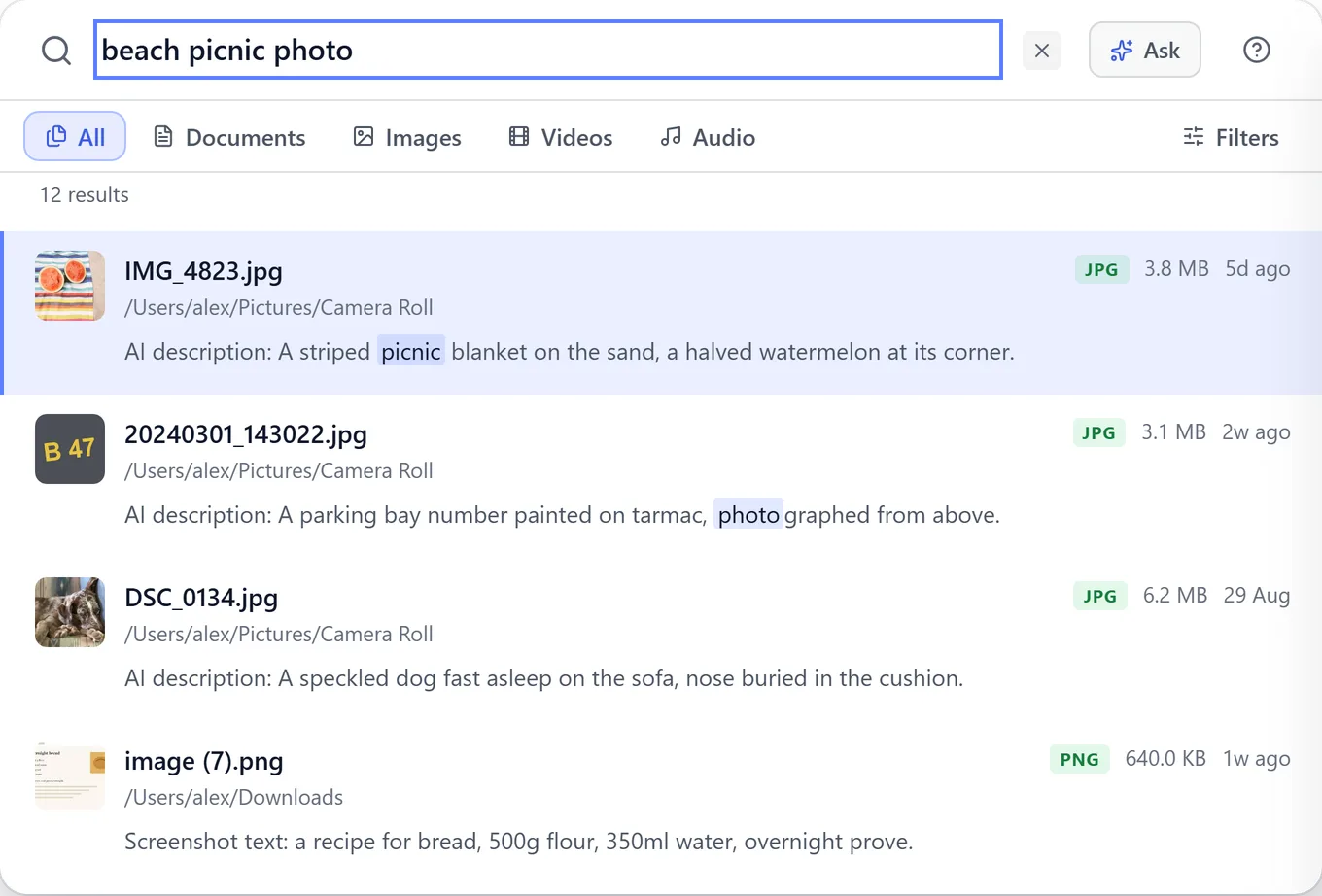Click the /Users/alex/Downloads path

coord(233,797)
